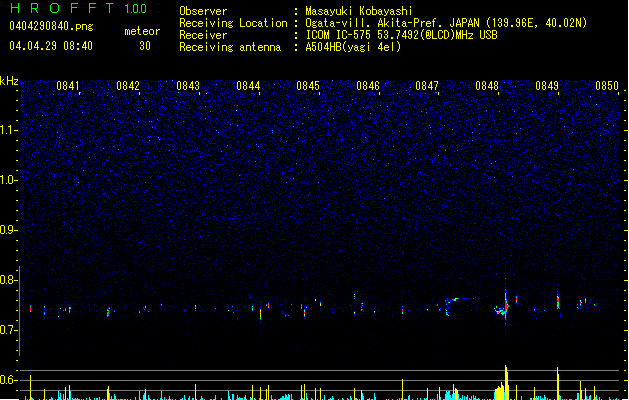The width and height of the screenshot is (629, 400).
Task: Click the 0849 time marker
Action: point(547,86)
